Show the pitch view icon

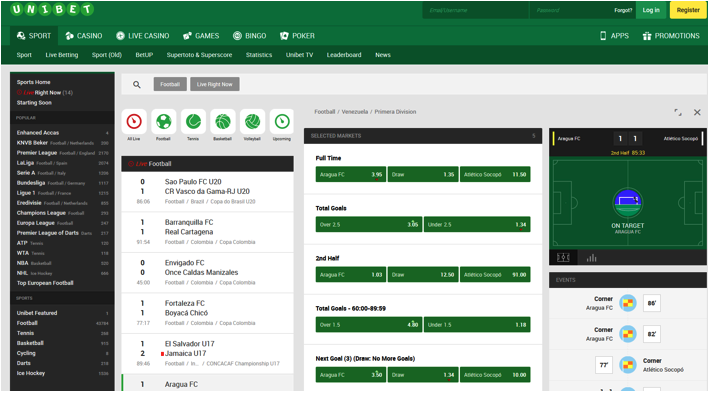pyautogui.click(x=563, y=257)
